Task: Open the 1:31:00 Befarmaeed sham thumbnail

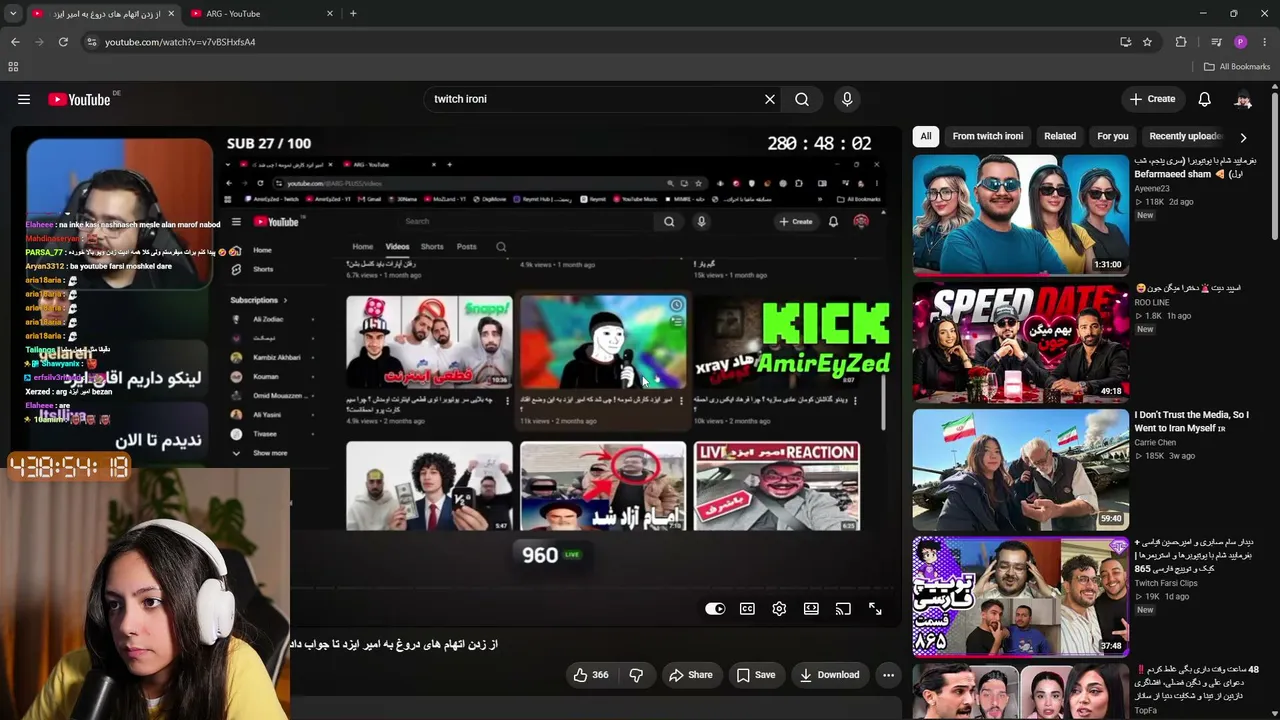Action: click(x=1020, y=214)
